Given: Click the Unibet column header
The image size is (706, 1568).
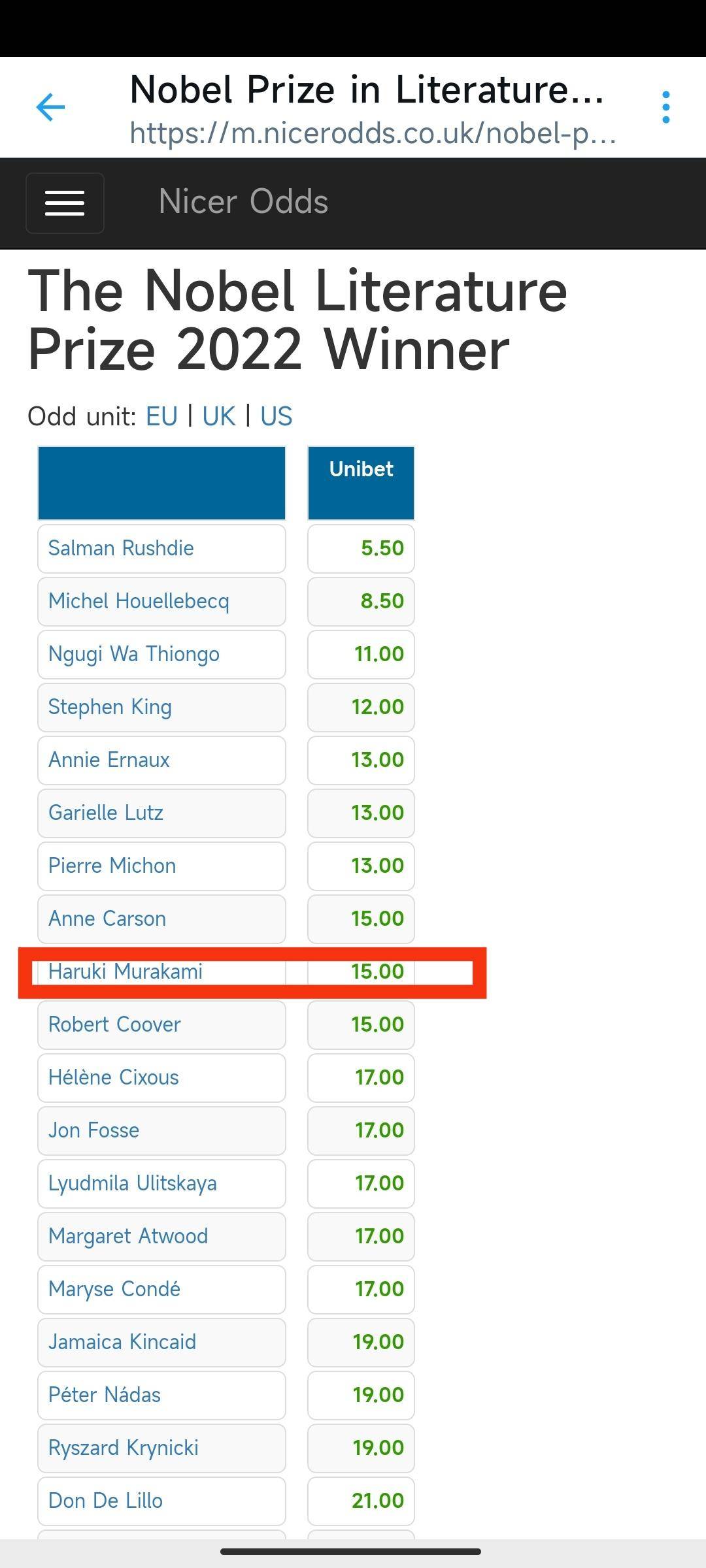Looking at the screenshot, I should tap(361, 470).
